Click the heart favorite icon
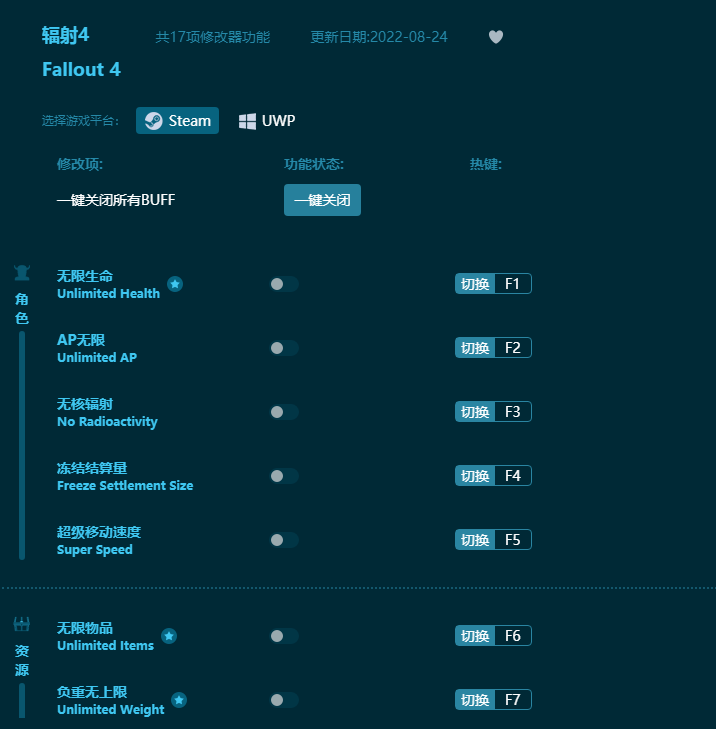This screenshot has width=716, height=729. [496, 37]
